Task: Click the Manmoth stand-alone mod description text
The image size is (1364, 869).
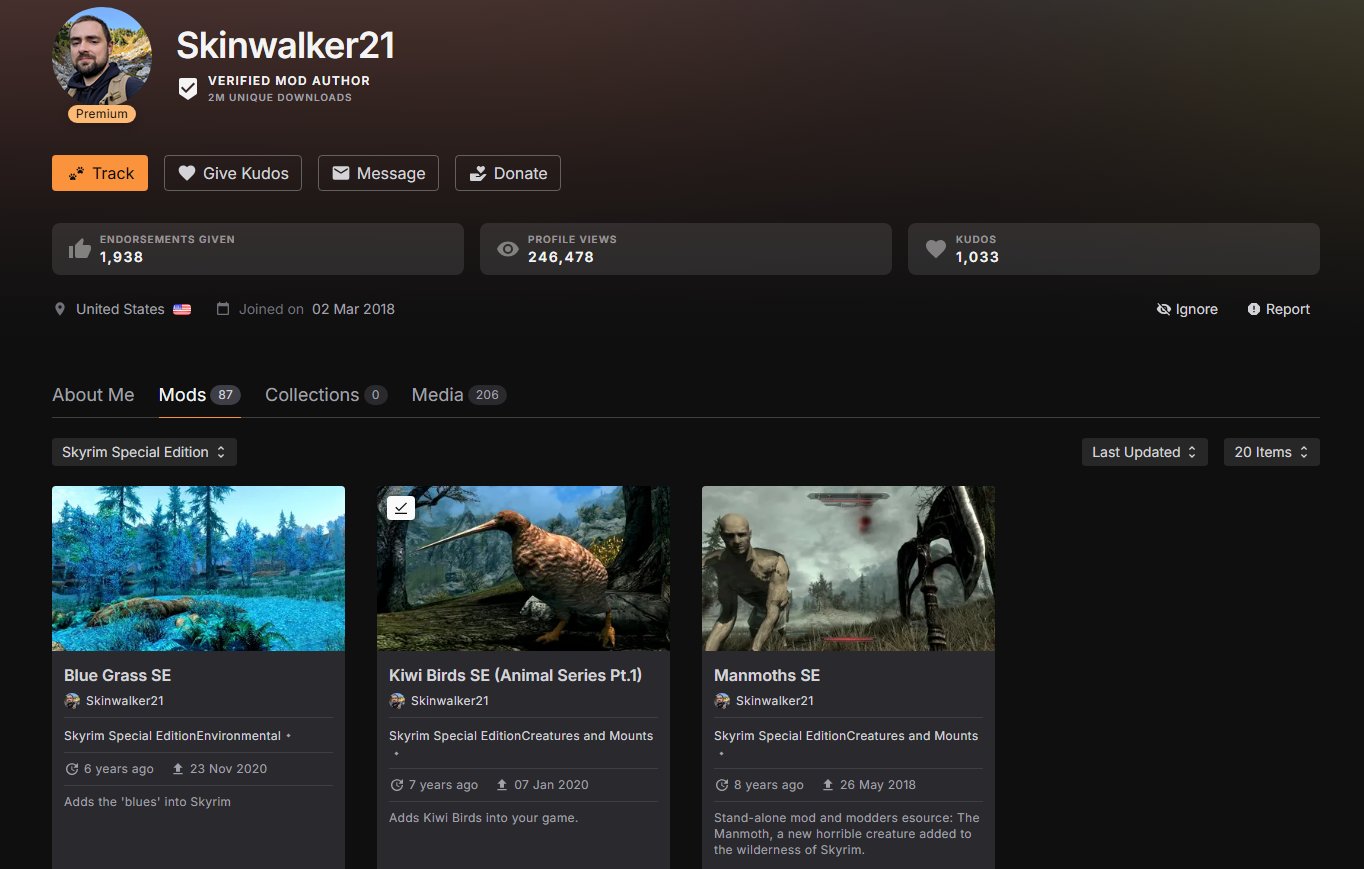Action: point(848,834)
